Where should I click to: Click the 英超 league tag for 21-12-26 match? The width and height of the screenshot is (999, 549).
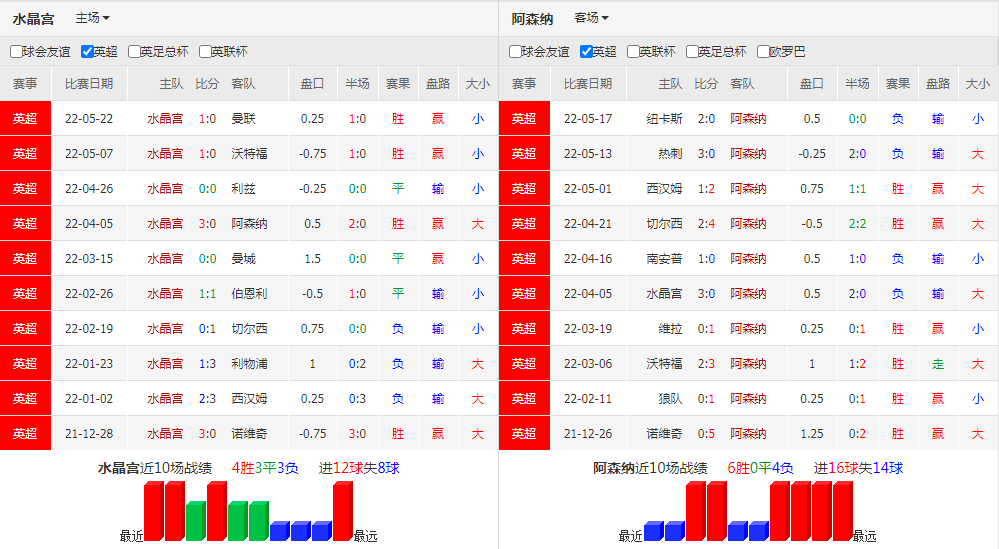pyautogui.click(x=524, y=433)
